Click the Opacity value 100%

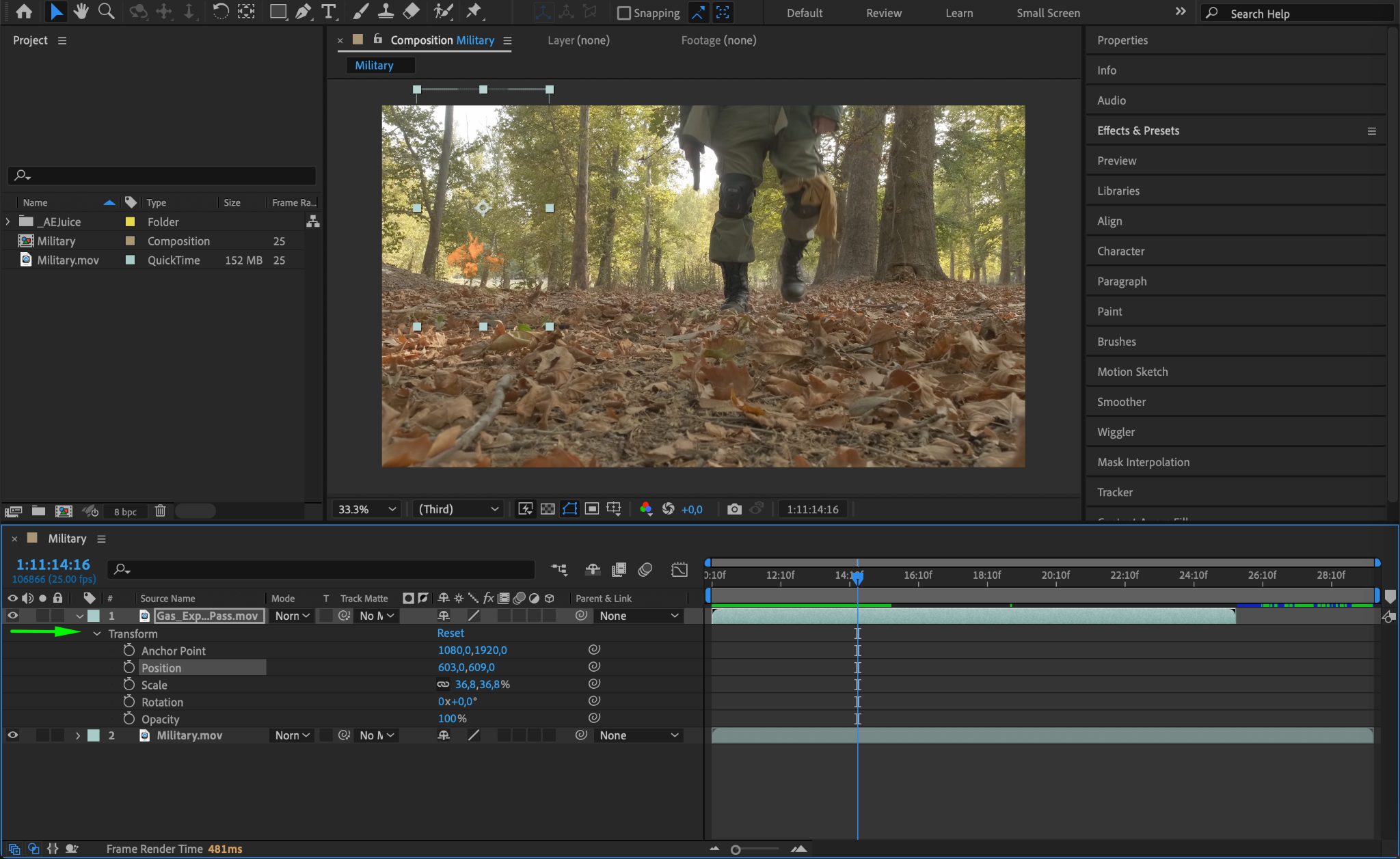pyautogui.click(x=452, y=719)
